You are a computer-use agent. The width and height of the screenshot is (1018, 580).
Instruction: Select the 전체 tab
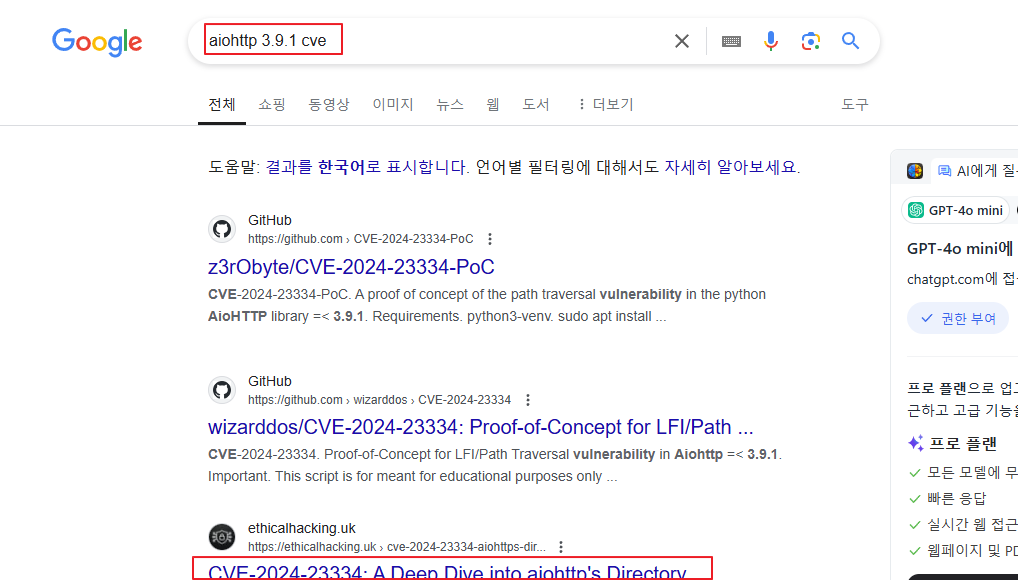(221, 104)
